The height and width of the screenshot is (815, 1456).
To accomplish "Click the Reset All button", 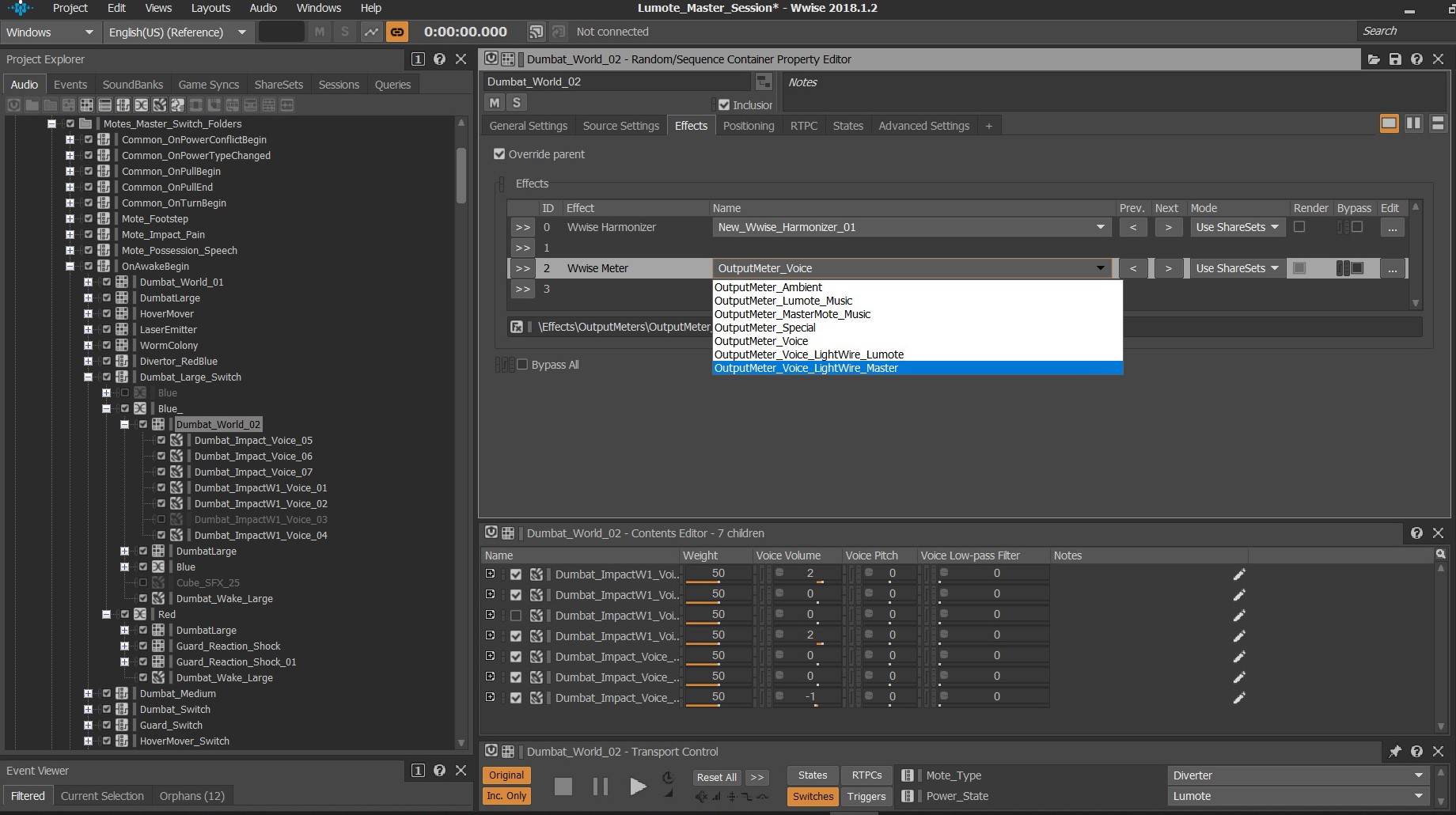I will tap(717, 777).
